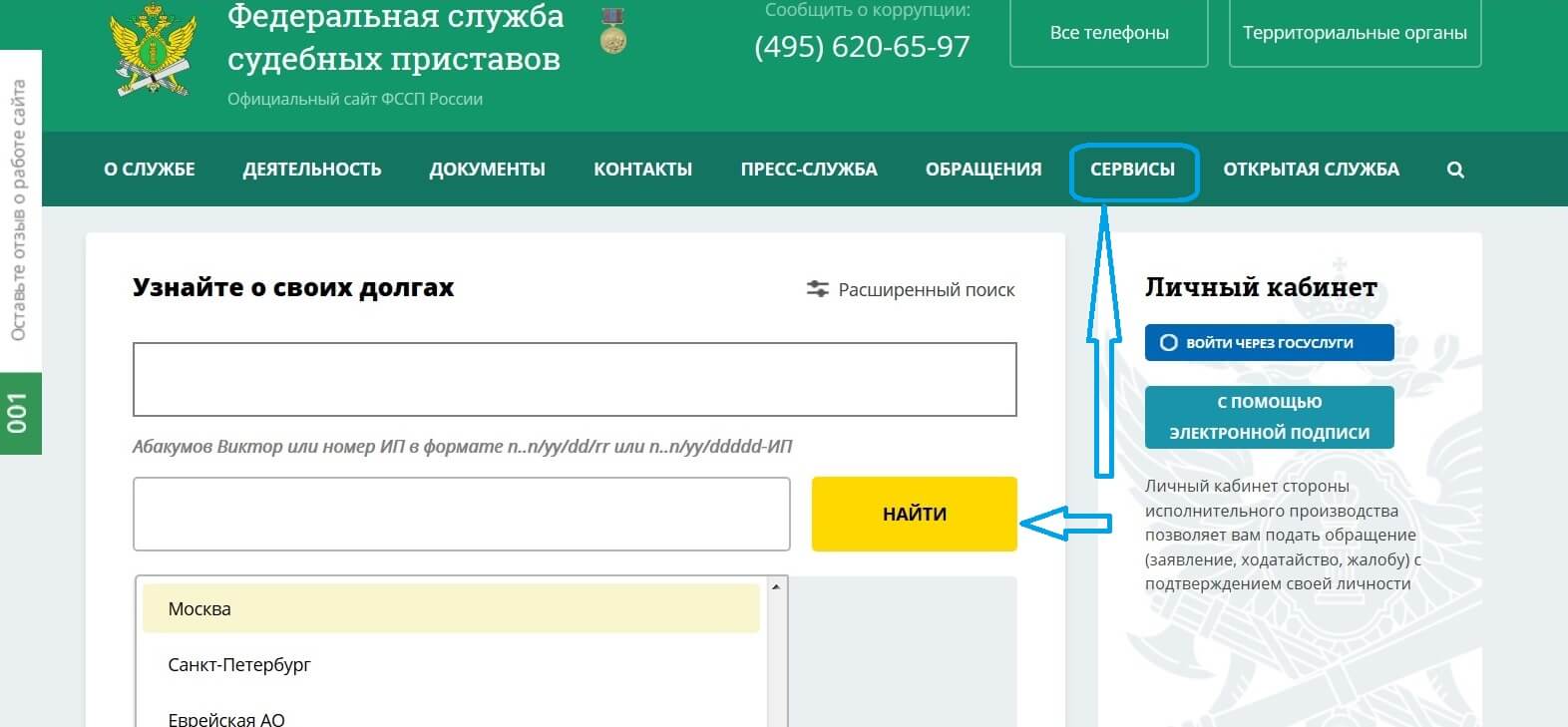Open Территориальные органы button

coord(1355,33)
